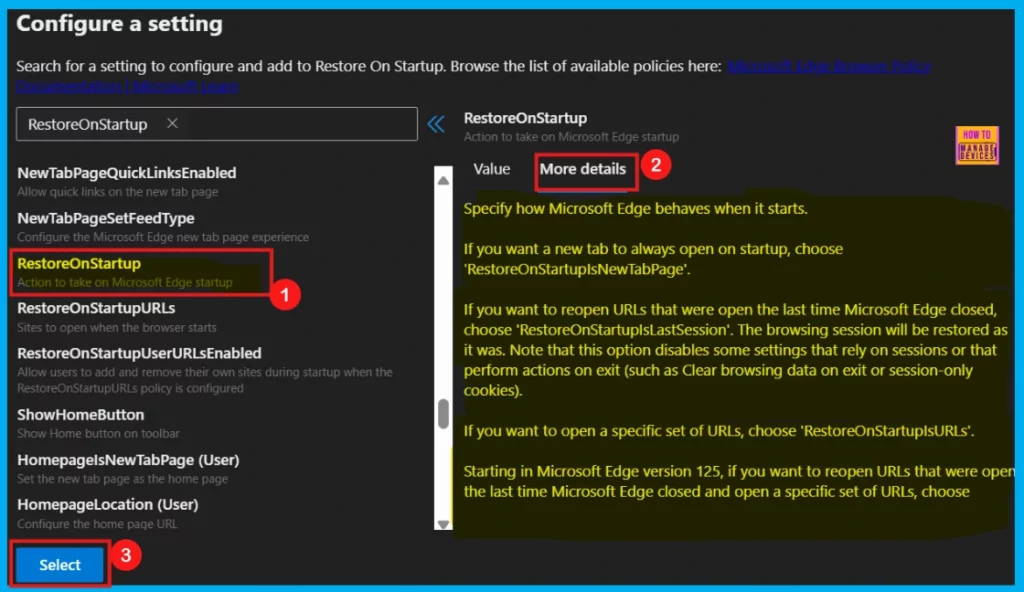
Task: Click the list scrollbar up arrow
Action: click(x=443, y=180)
